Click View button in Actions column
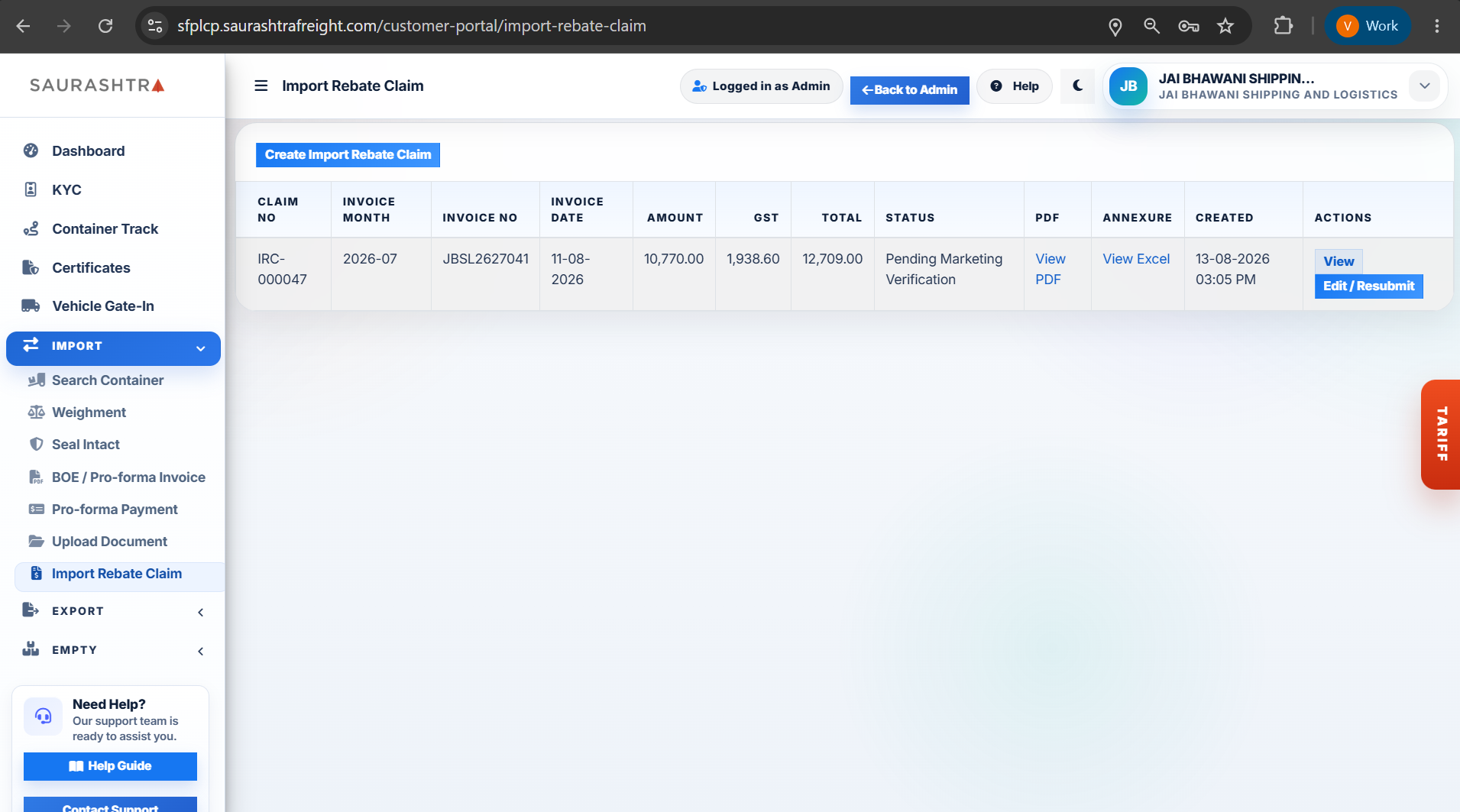This screenshot has height=812, width=1460. (x=1339, y=261)
